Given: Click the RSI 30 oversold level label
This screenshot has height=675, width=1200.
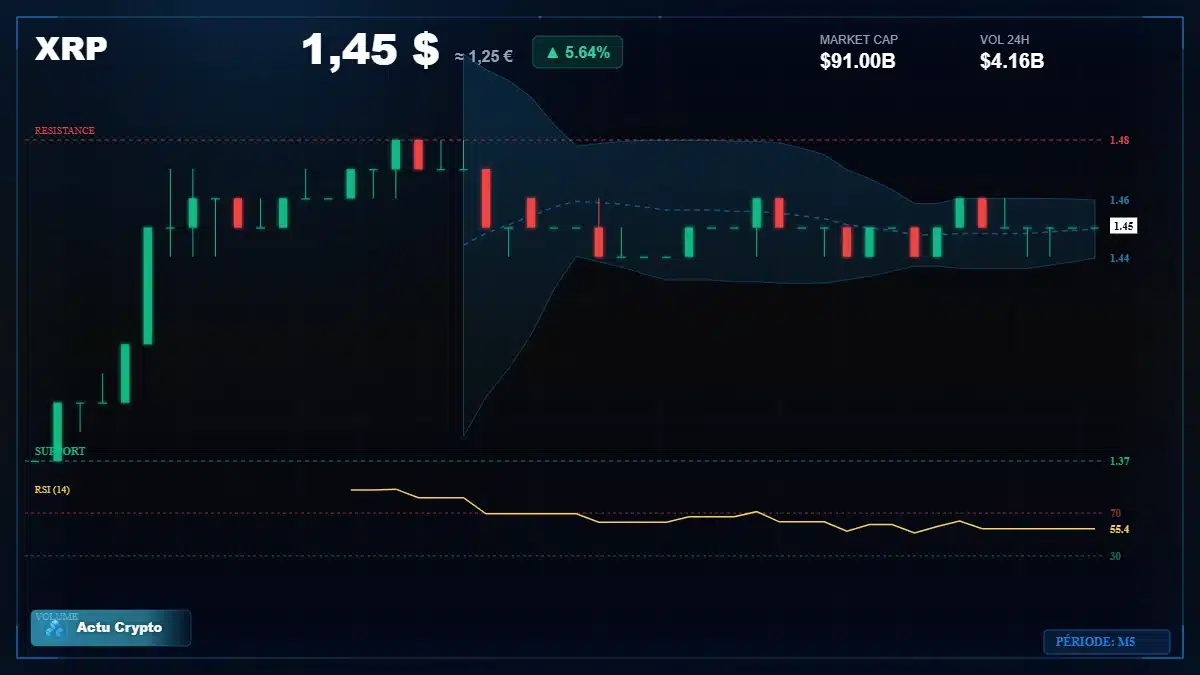Looking at the screenshot, I should click(x=1115, y=555).
